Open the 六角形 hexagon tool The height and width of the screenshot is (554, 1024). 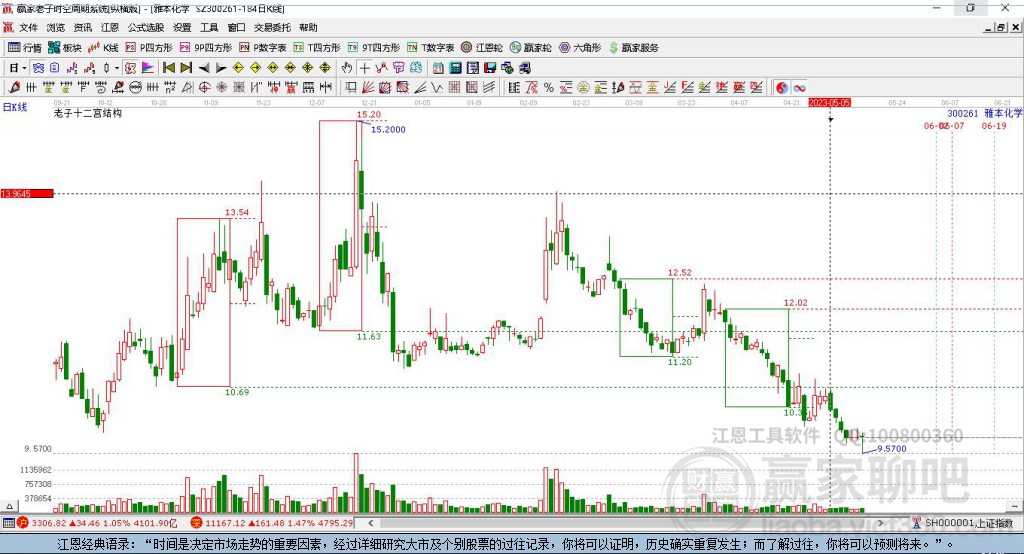pos(580,48)
